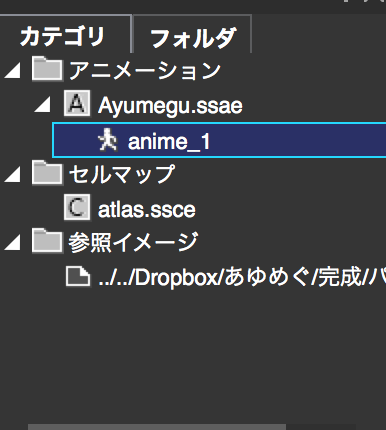Click the horizontal scrollbar at the panel bottom
386x430 pixels.
pos(157,427)
